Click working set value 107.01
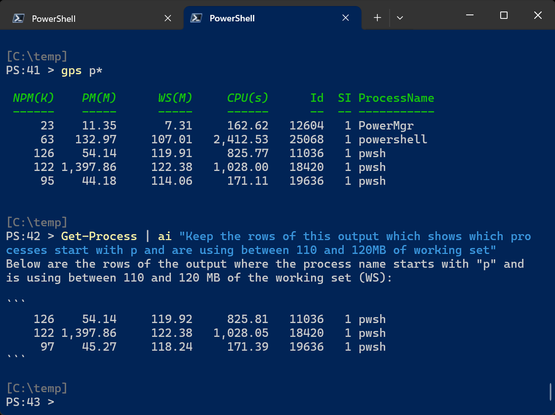The height and width of the screenshot is (415, 555). pyautogui.click(x=172, y=140)
